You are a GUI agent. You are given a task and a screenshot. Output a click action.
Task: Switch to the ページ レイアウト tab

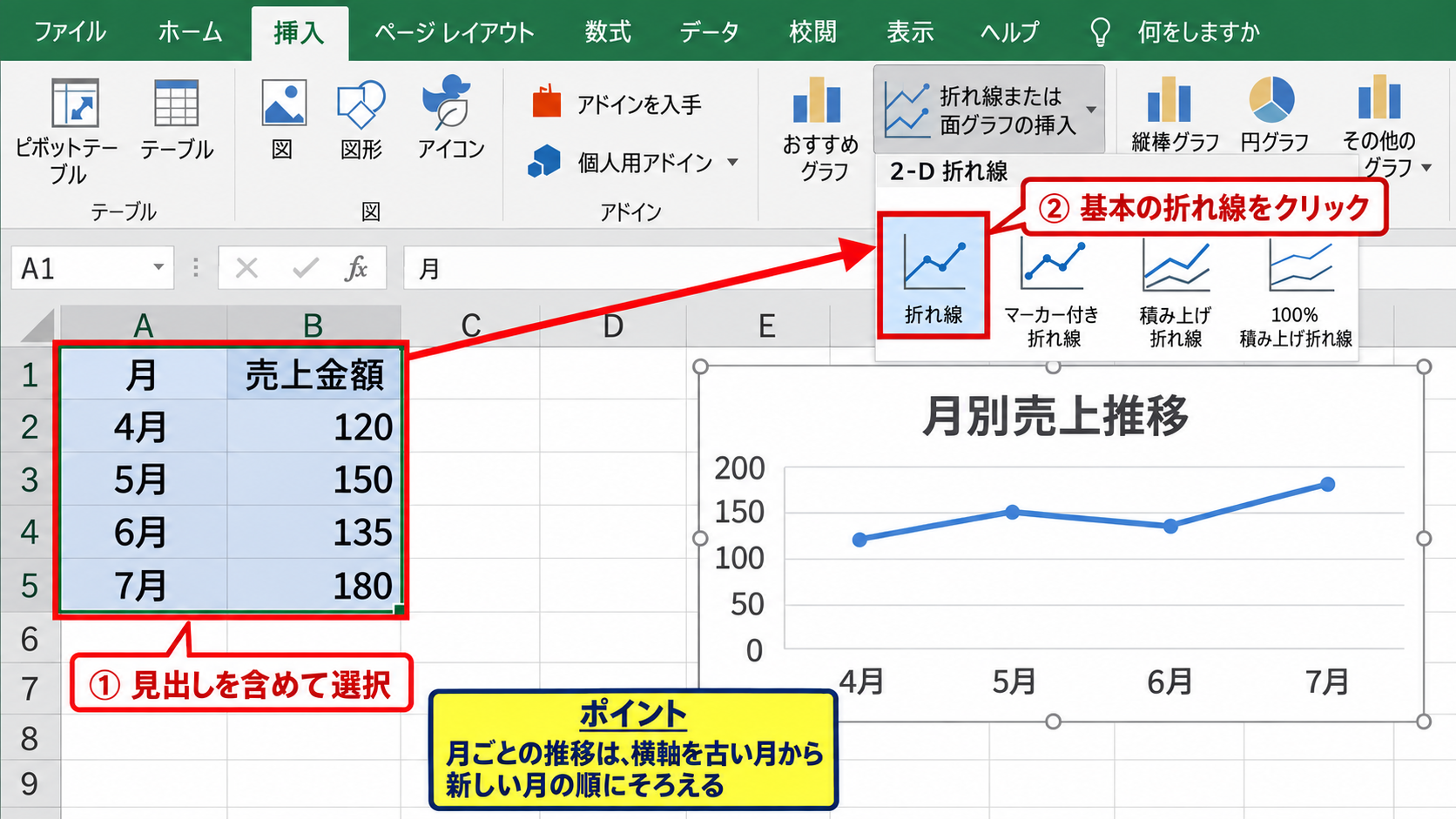point(454,32)
